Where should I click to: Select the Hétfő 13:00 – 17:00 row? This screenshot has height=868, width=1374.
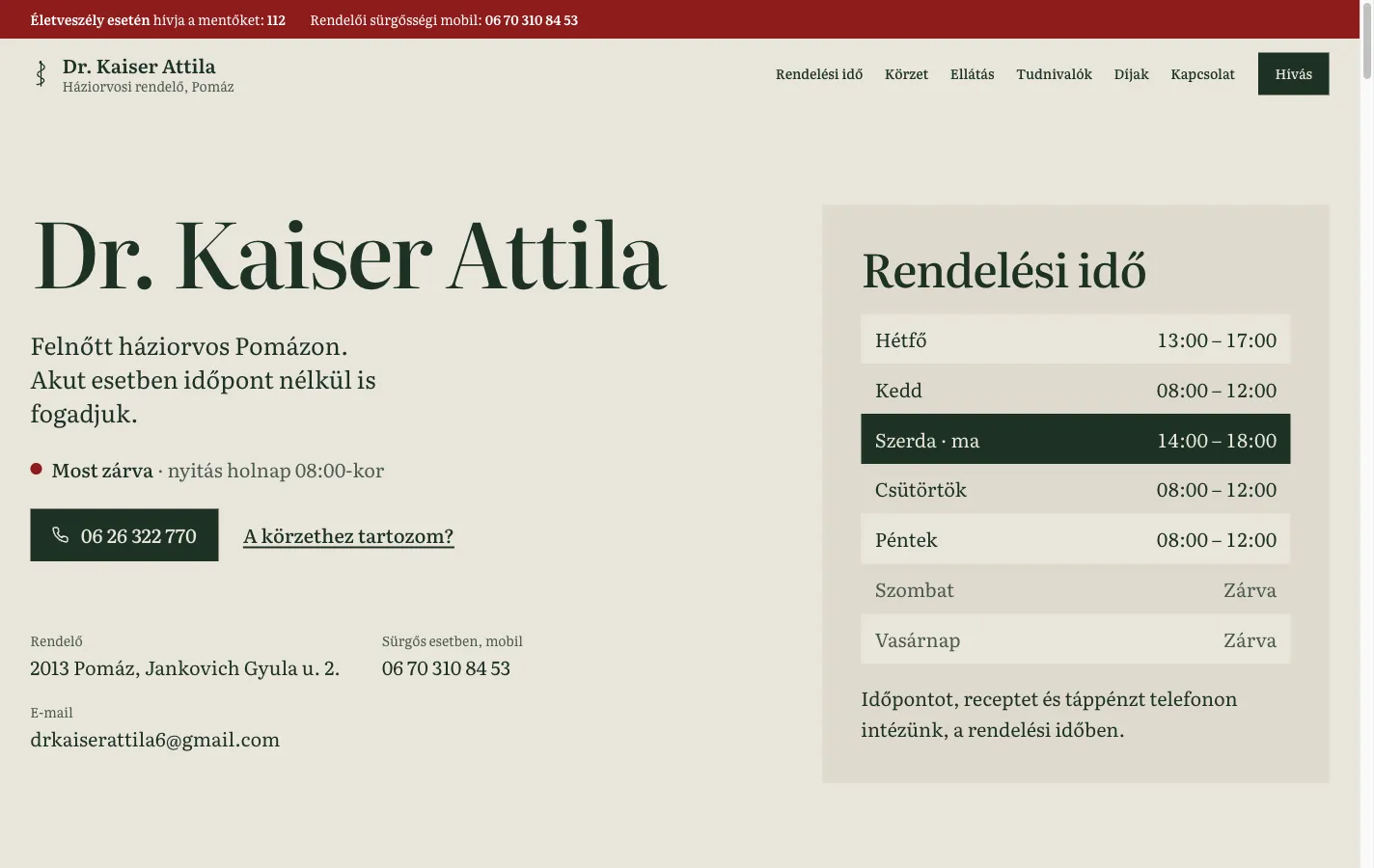tap(1075, 339)
